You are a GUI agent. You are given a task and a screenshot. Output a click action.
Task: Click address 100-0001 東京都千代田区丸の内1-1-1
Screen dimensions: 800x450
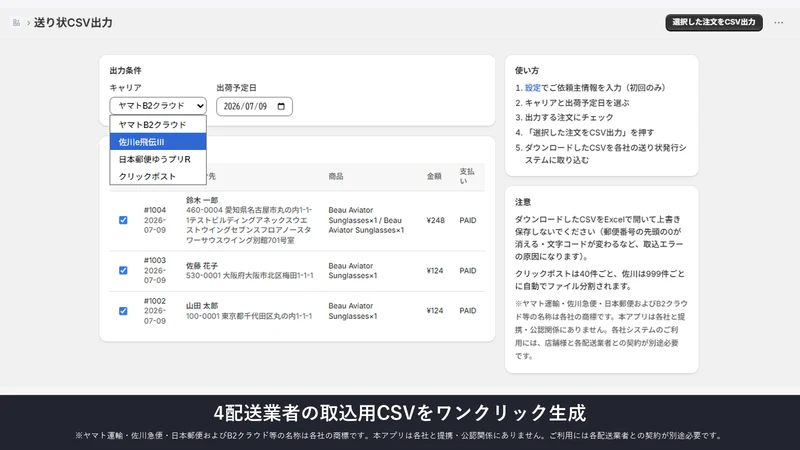[x=249, y=316]
